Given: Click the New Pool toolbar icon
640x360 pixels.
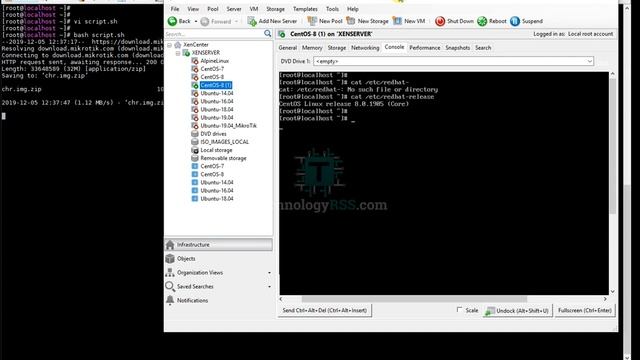Looking at the screenshot, I should (x=312, y=21).
